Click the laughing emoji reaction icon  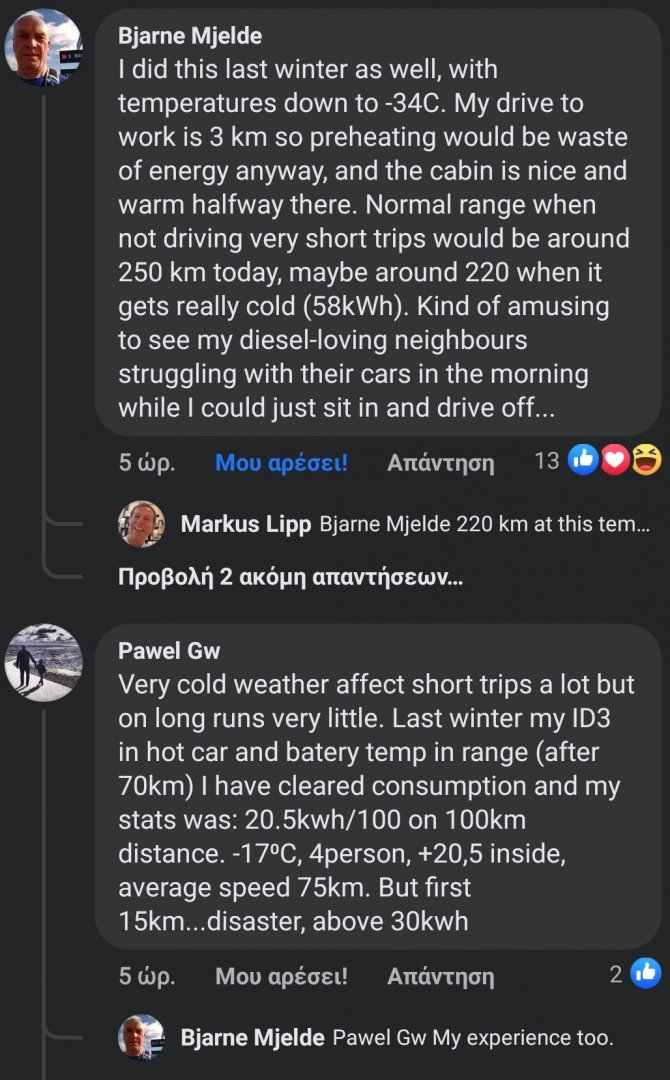point(646,460)
